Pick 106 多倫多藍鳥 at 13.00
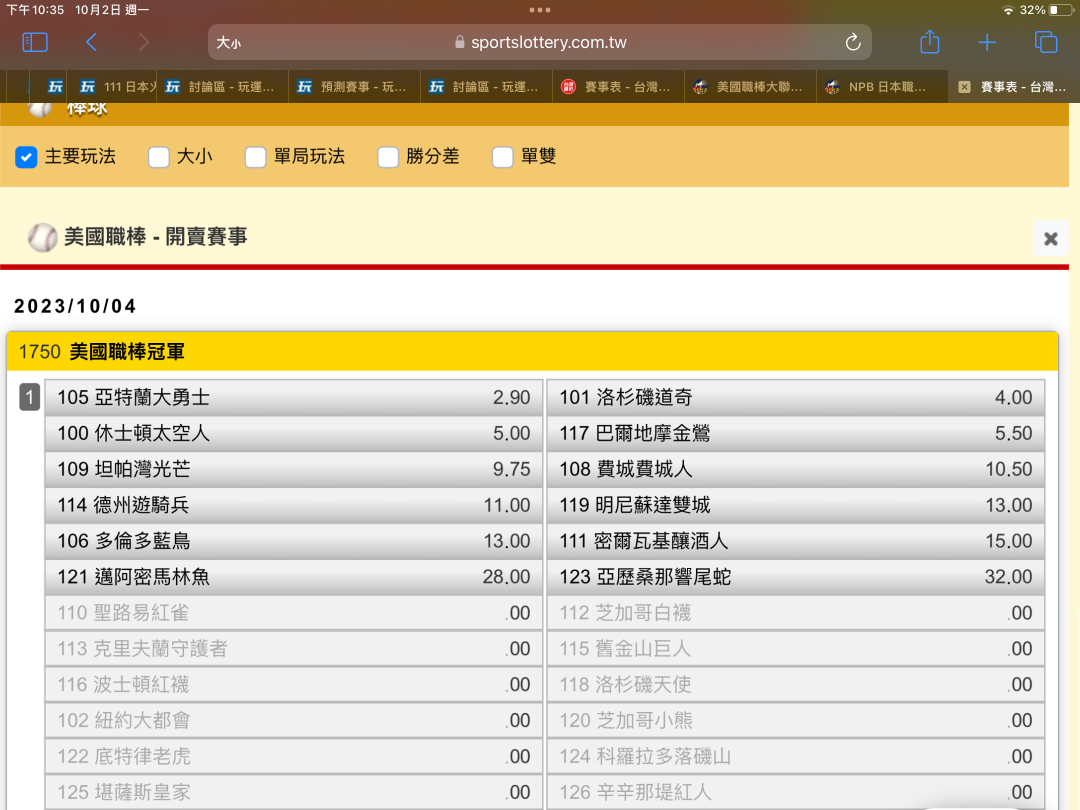Viewport: 1080px width, 810px height. (294, 541)
